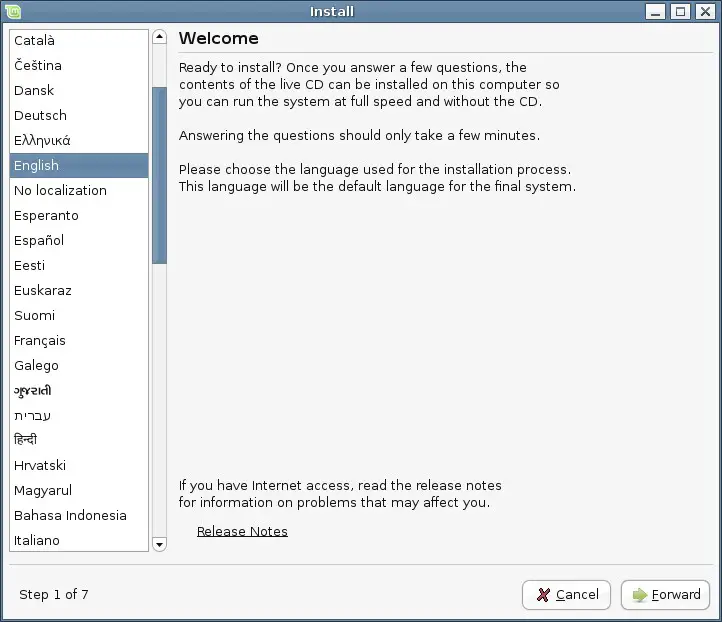This screenshot has height=622, width=722.
Task: Select Català in the language list
Action: coord(79,41)
